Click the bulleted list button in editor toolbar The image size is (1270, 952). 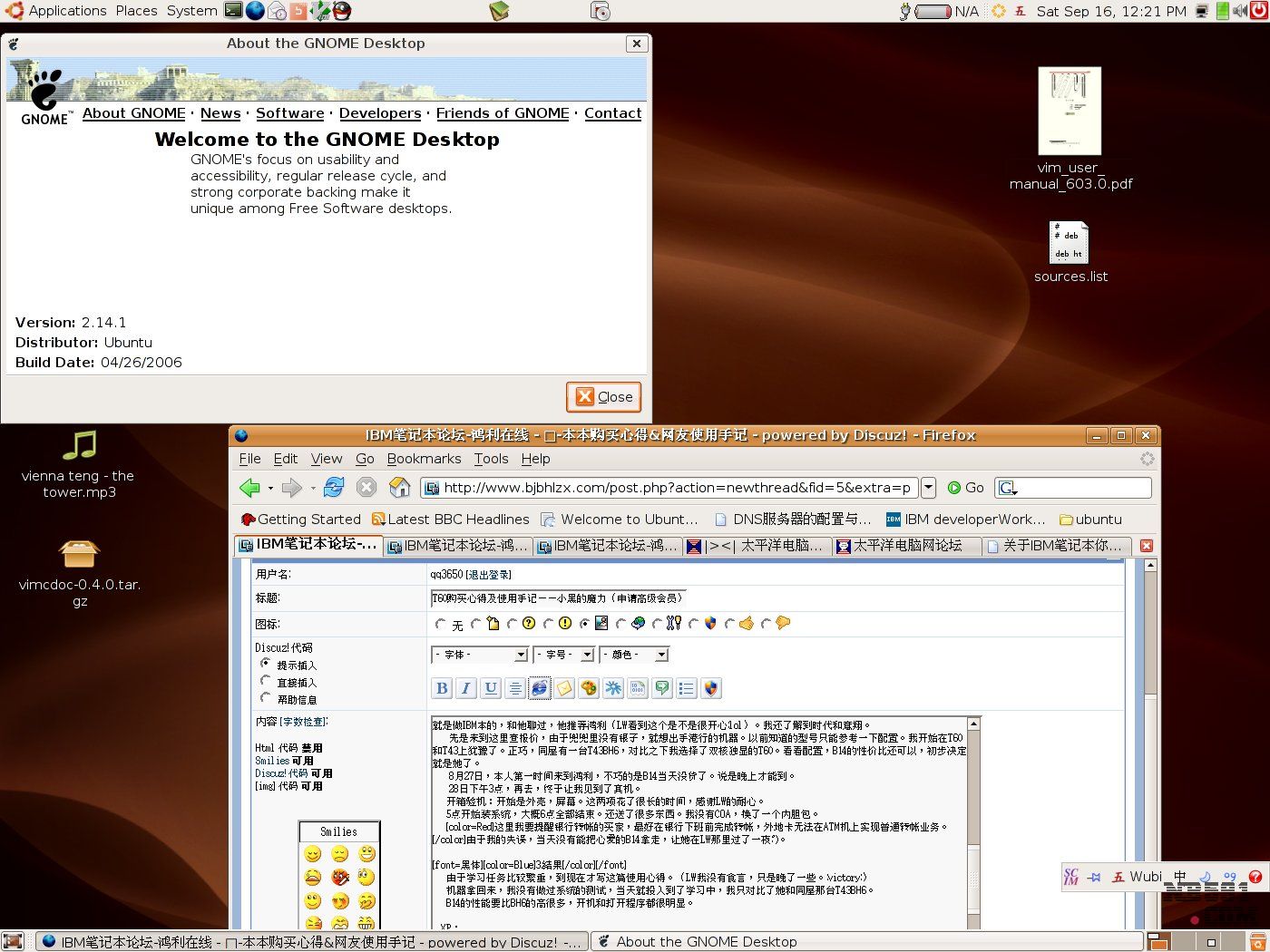tap(687, 688)
